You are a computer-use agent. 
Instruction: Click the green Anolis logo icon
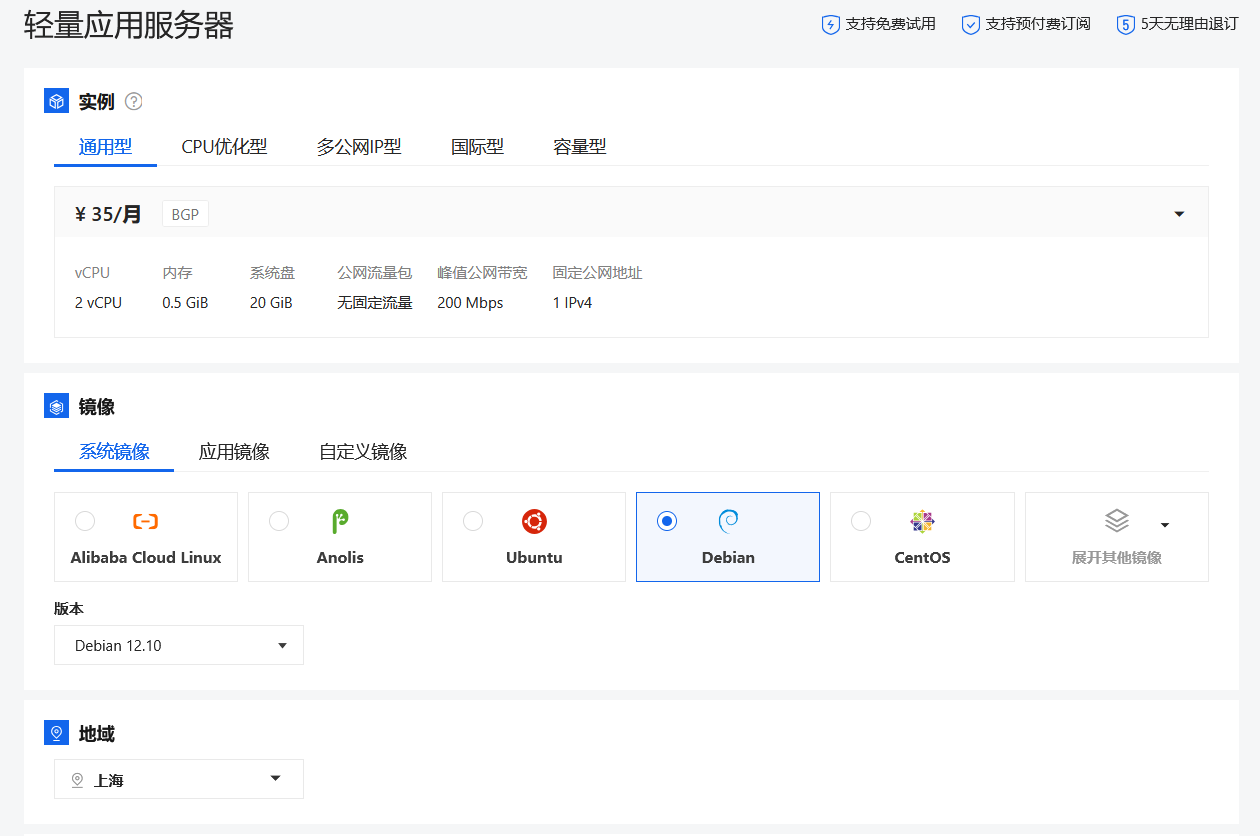[x=340, y=521]
